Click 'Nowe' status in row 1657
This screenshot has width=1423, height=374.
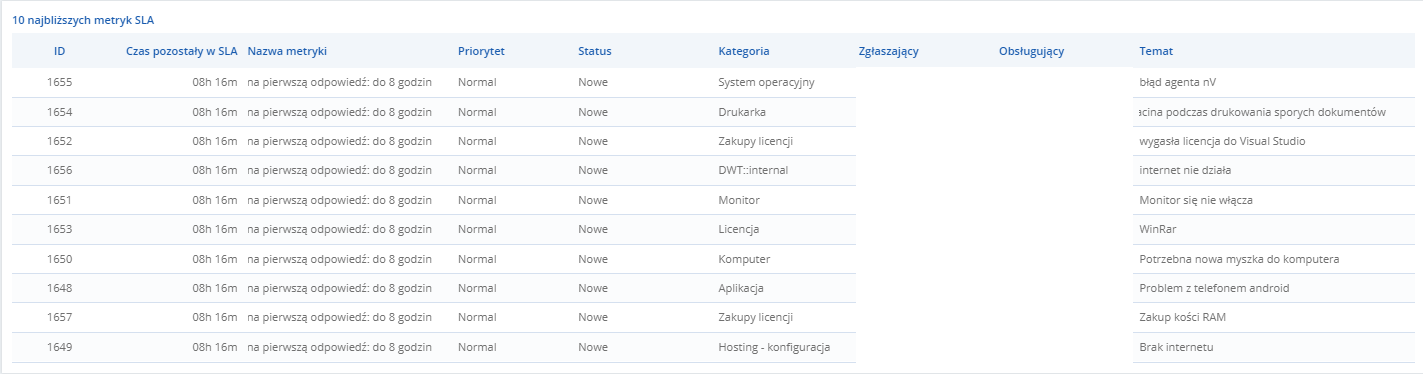click(x=593, y=317)
